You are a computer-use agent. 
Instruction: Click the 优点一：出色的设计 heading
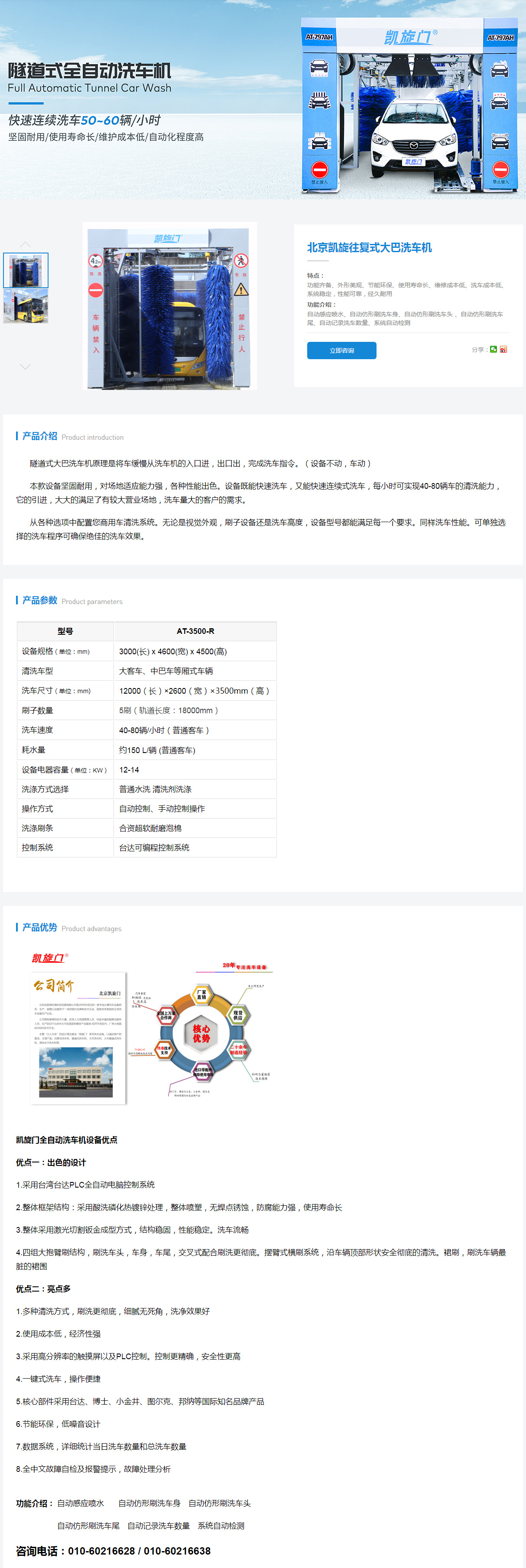tap(51, 1162)
